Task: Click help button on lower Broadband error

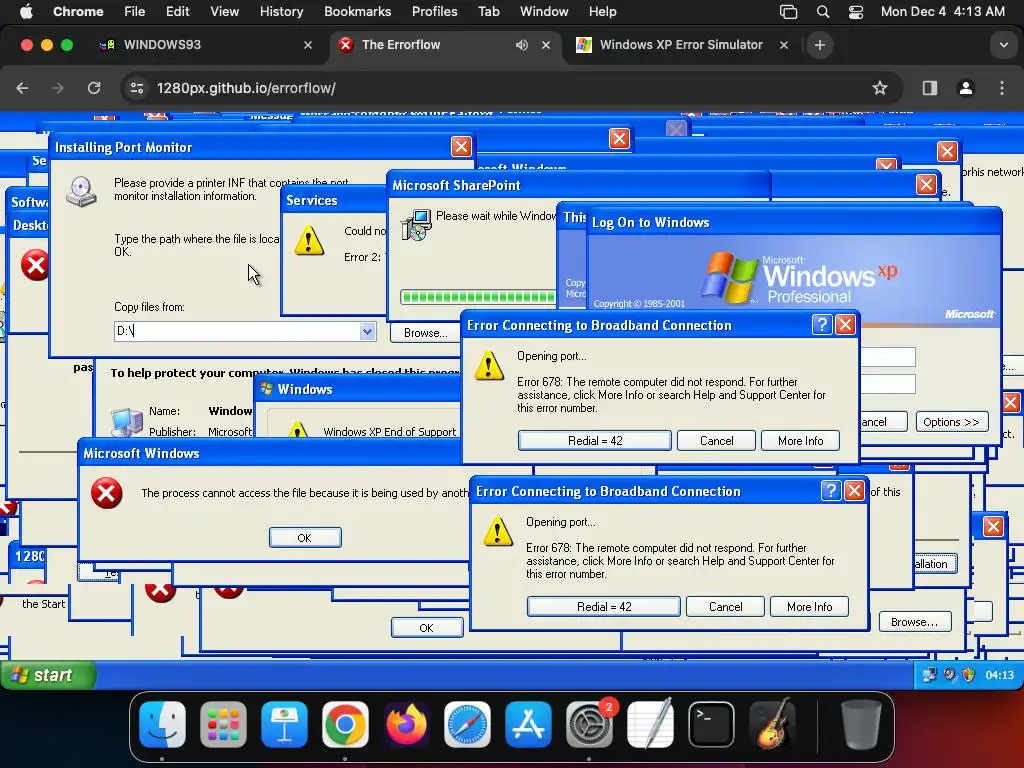Action: [831, 490]
